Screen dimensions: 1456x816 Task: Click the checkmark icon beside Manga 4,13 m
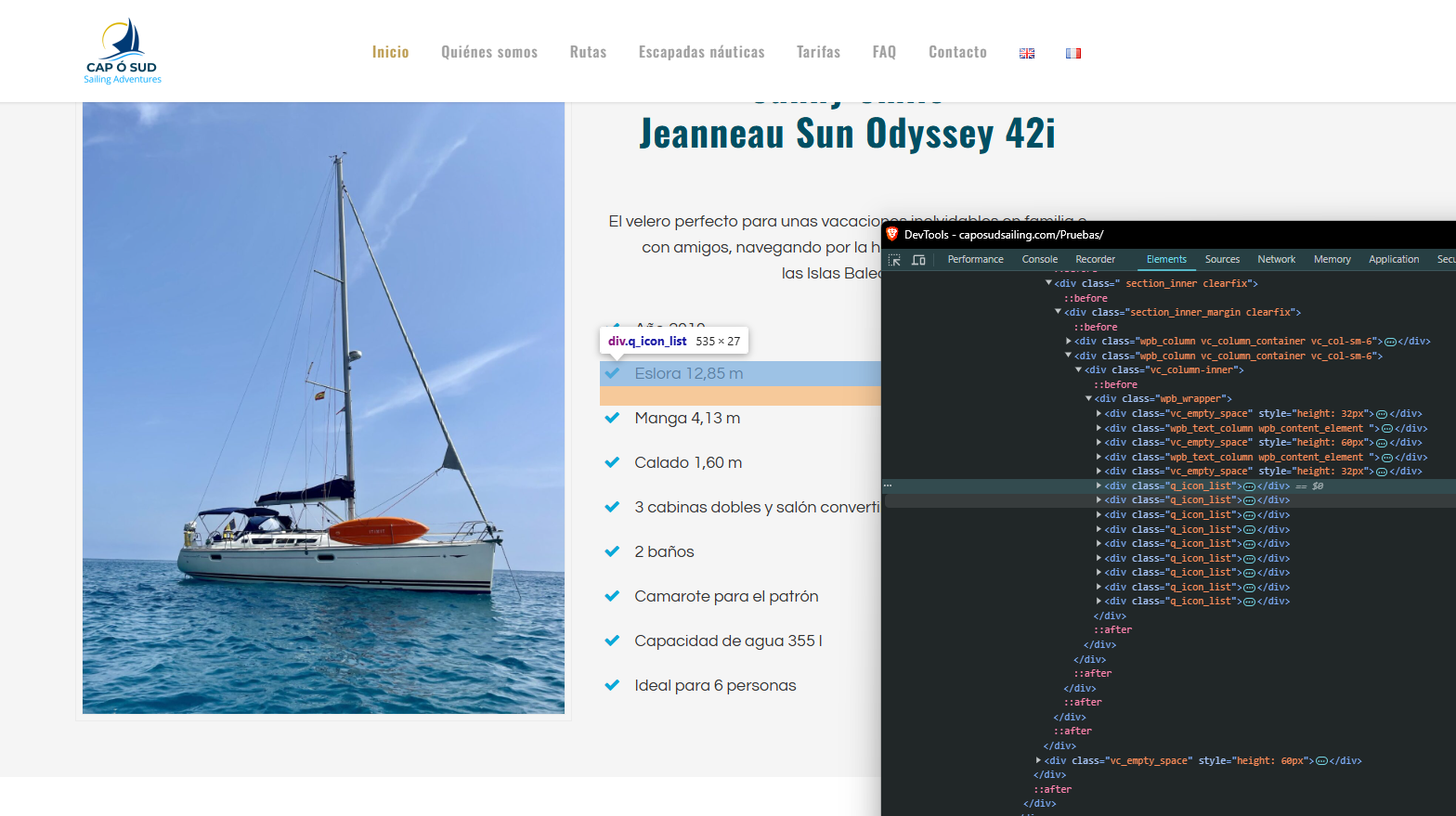(x=612, y=418)
